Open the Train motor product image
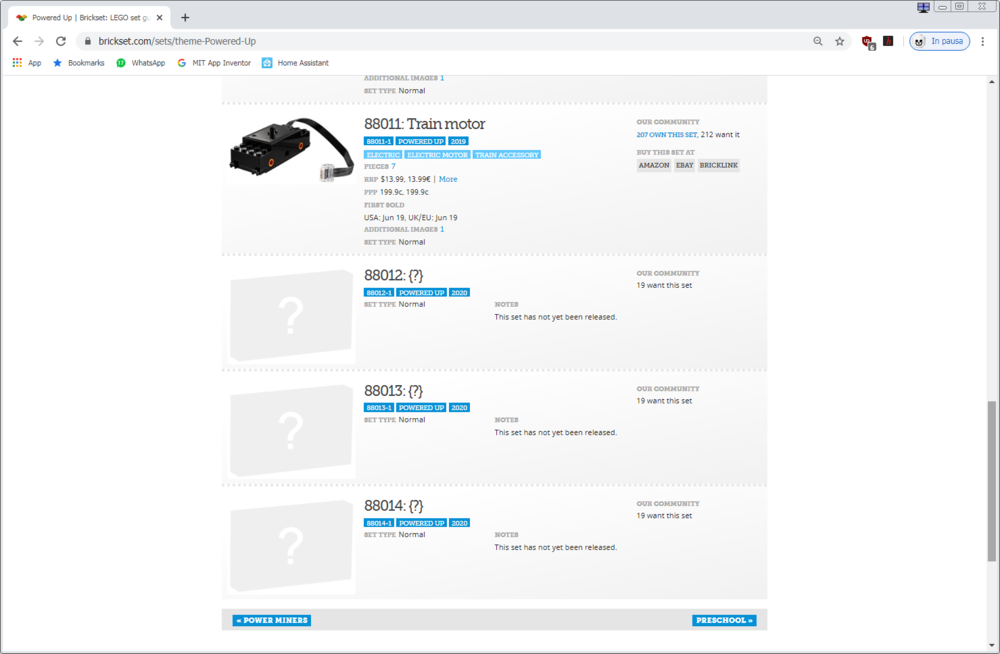 point(291,149)
